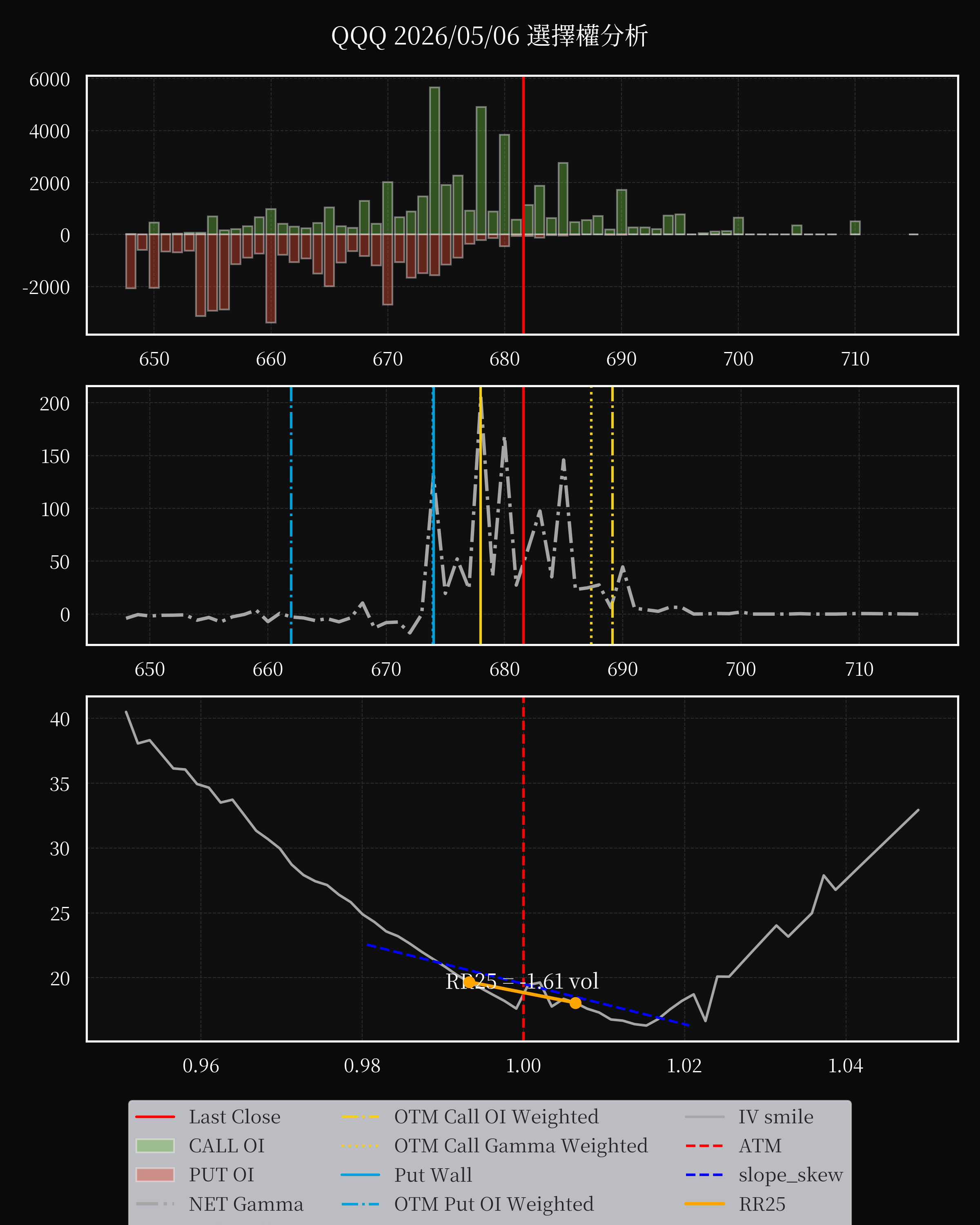Screen dimensions: 980x1225
Task: Click the 0.98 x-axis label in IV chart
Action: coord(362,1065)
